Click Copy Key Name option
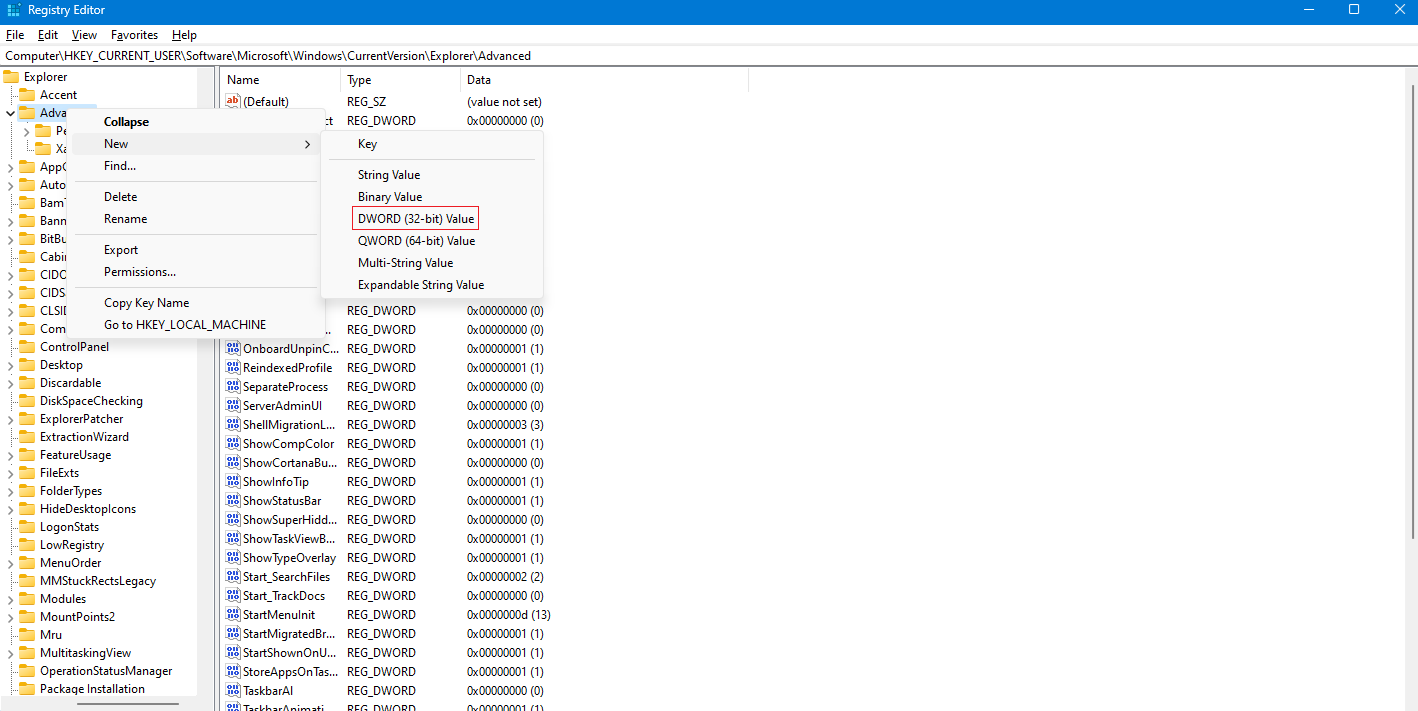This screenshot has height=711, width=1418. pos(146,303)
